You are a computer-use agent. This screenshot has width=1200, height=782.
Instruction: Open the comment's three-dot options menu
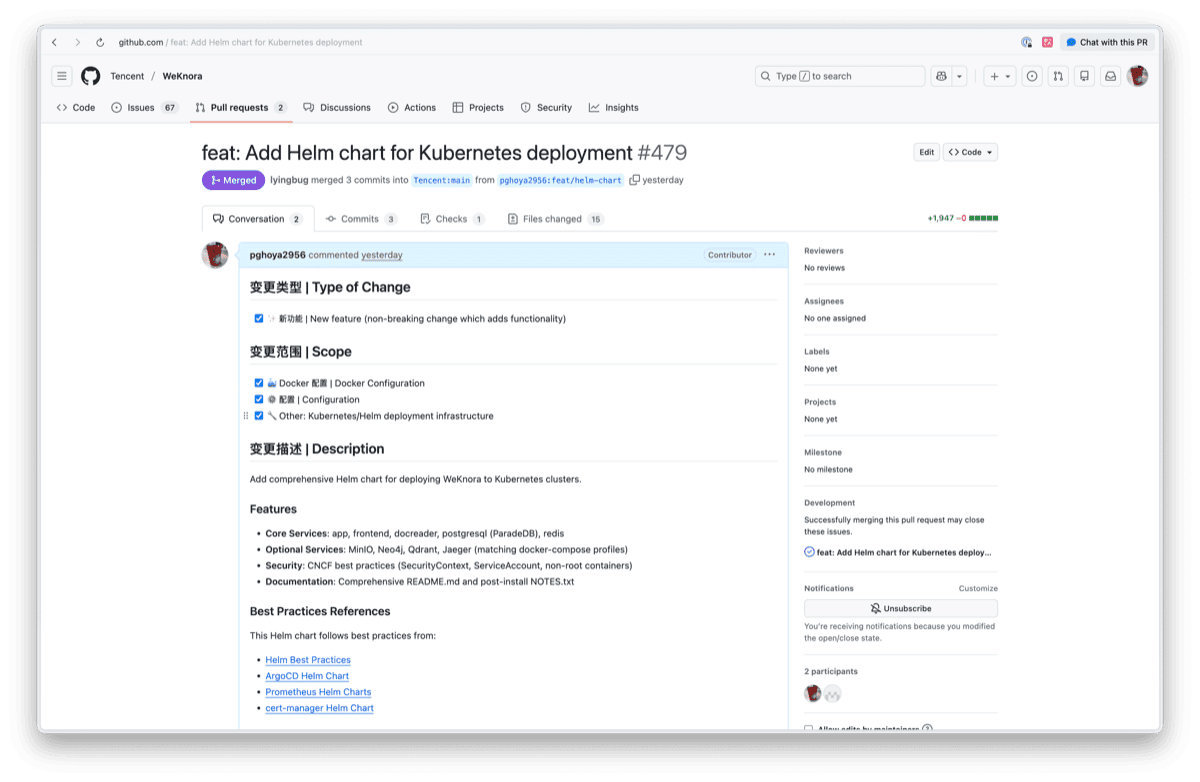(x=769, y=254)
